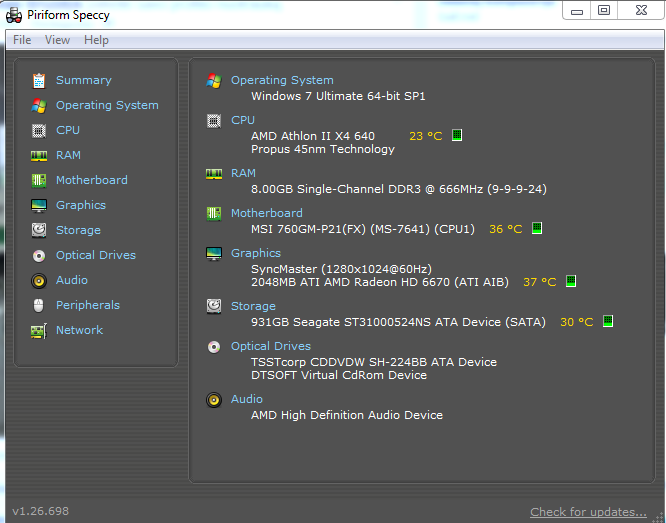Click the CPU temperature indicator next to 23 °C

click(457, 135)
